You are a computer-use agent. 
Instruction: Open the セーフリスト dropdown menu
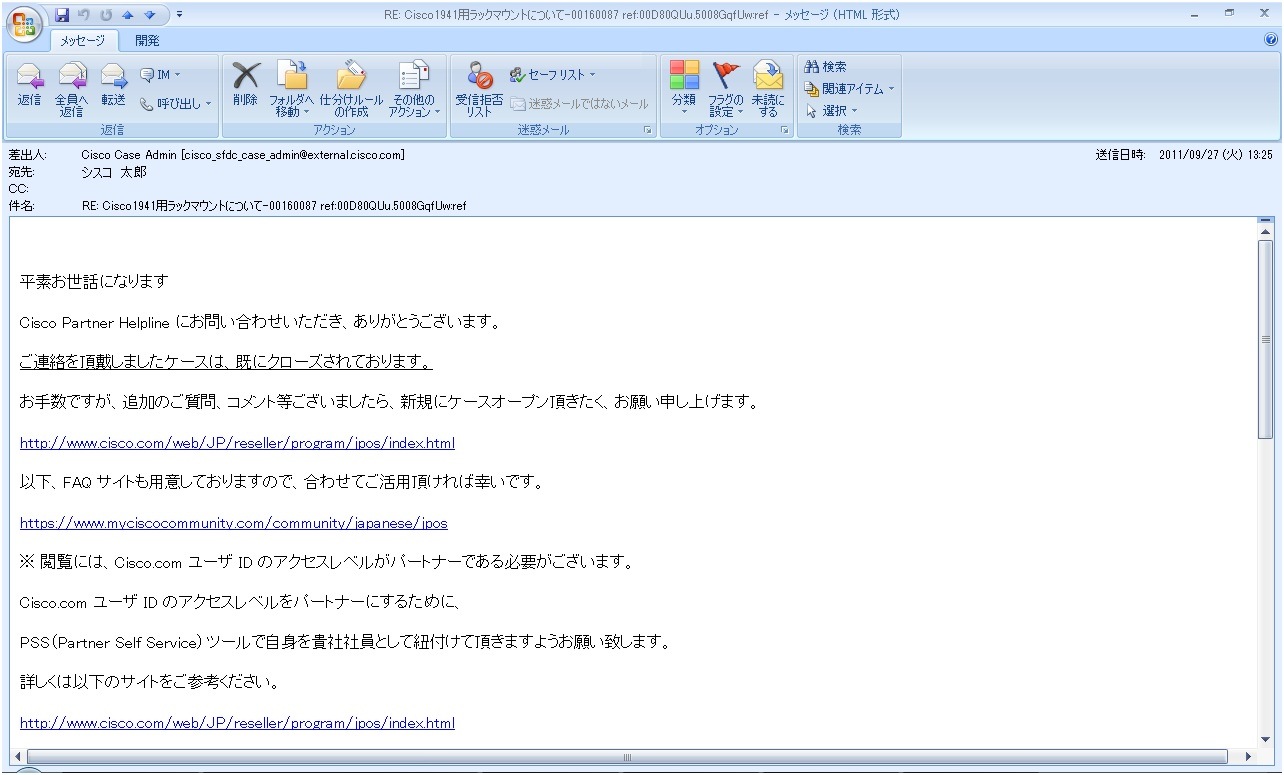click(x=552, y=74)
